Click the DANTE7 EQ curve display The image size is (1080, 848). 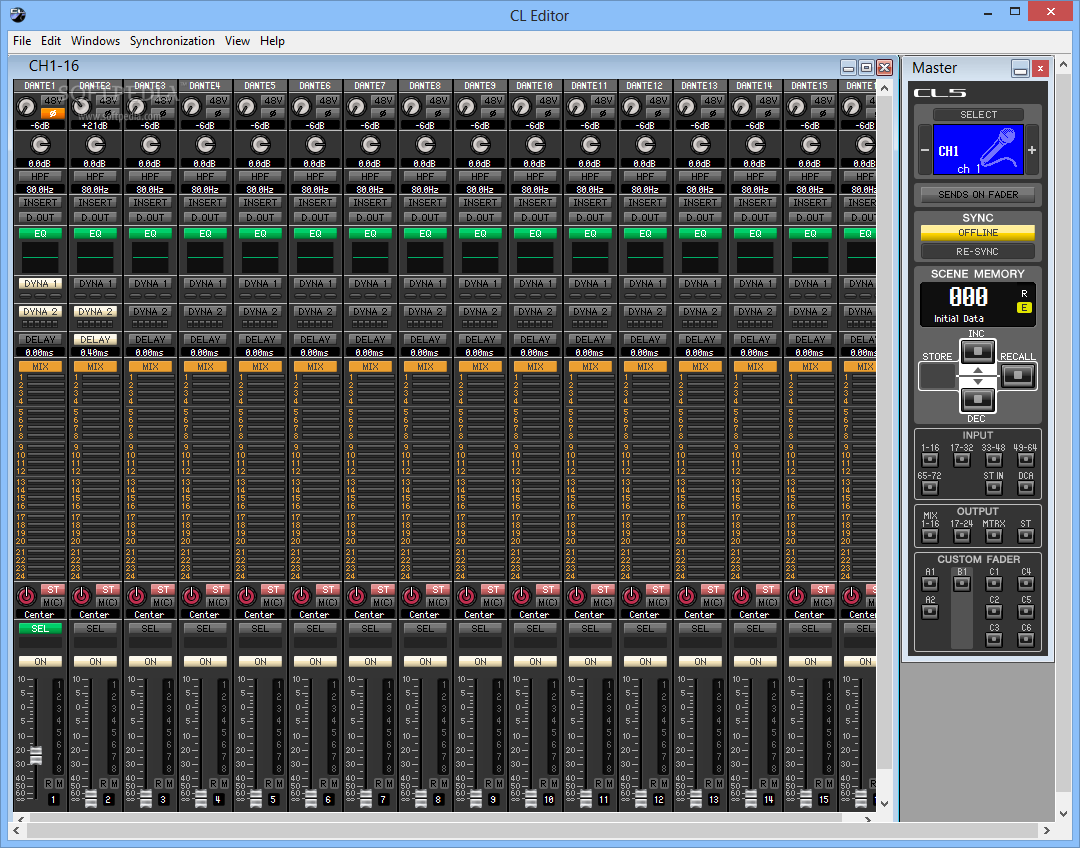pyautogui.click(x=370, y=258)
